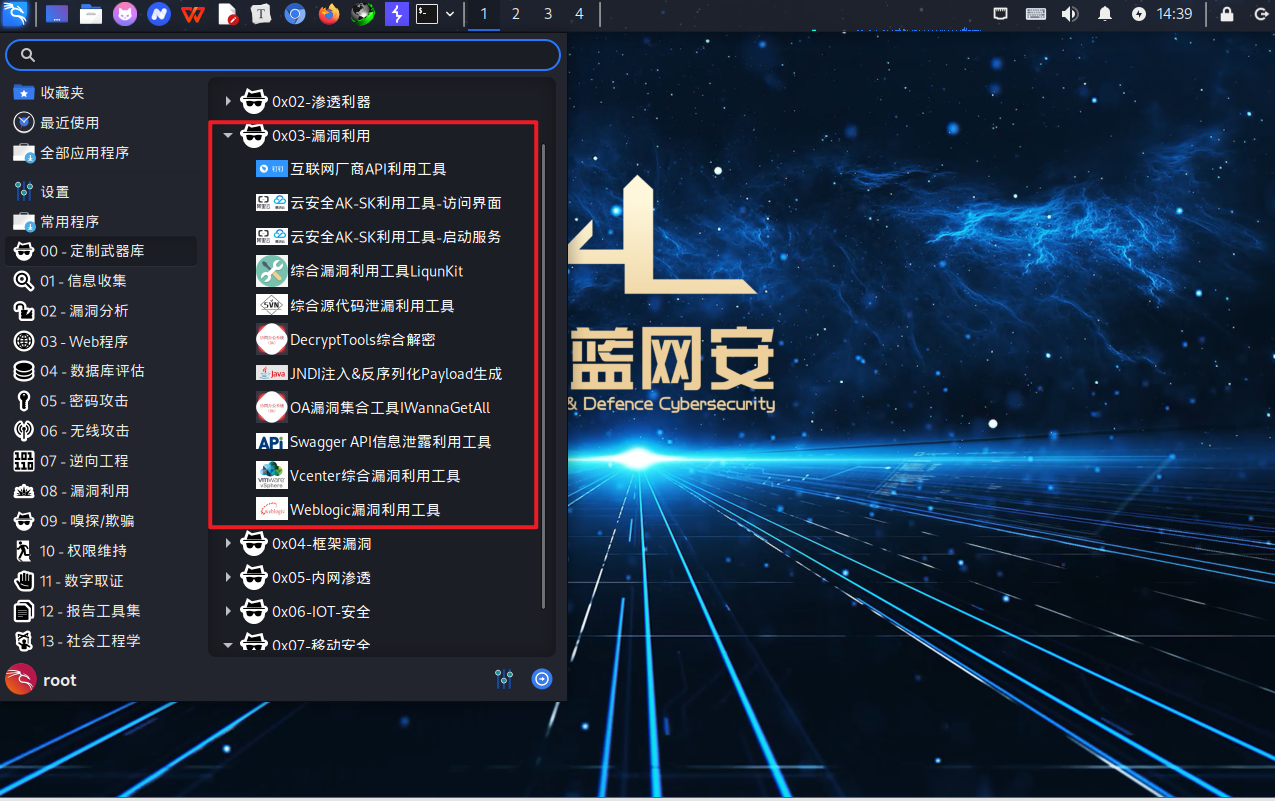Expand the 0x02-渗透利器 folder
Image resolution: width=1275 pixels, height=801 pixels.
point(228,101)
